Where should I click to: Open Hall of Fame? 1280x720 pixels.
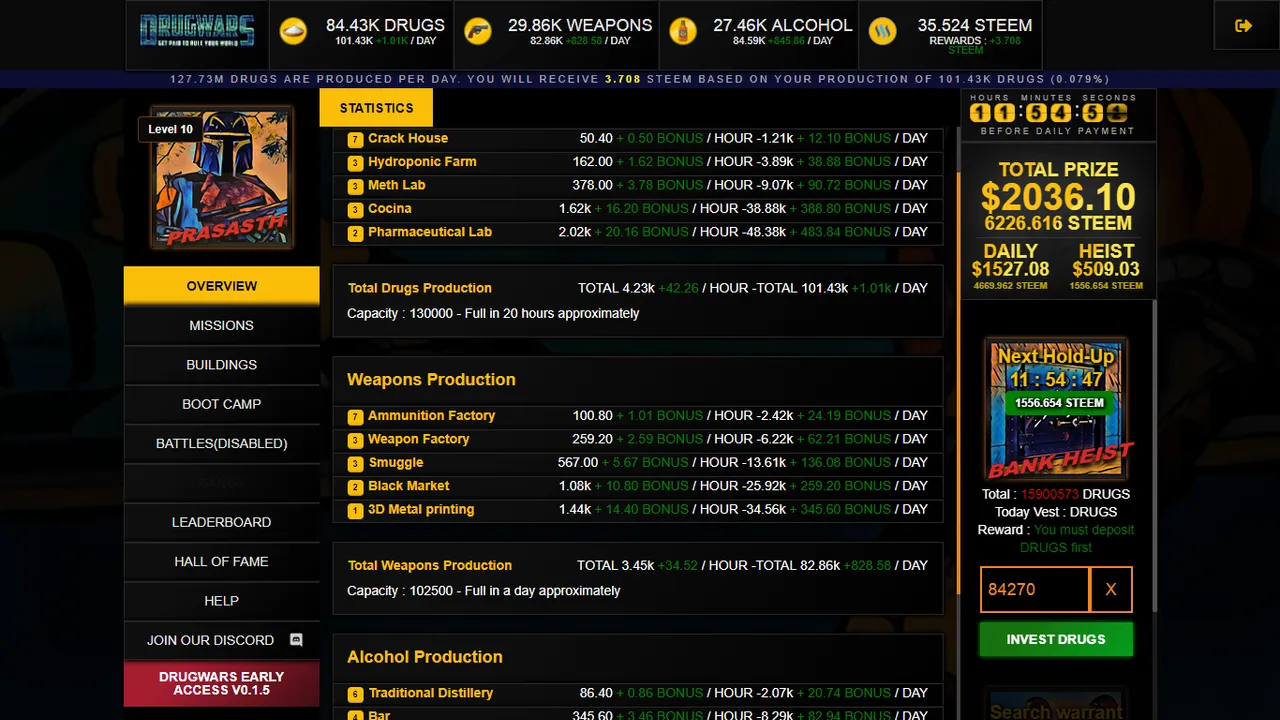tap(222, 561)
